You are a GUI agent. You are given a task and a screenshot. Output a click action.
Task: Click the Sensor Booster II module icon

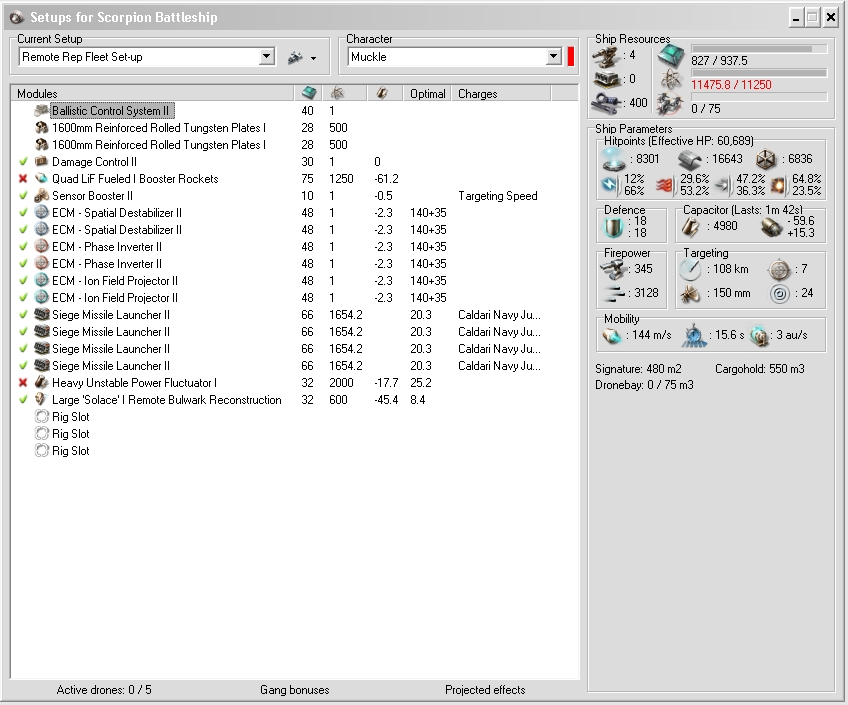click(x=42, y=196)
